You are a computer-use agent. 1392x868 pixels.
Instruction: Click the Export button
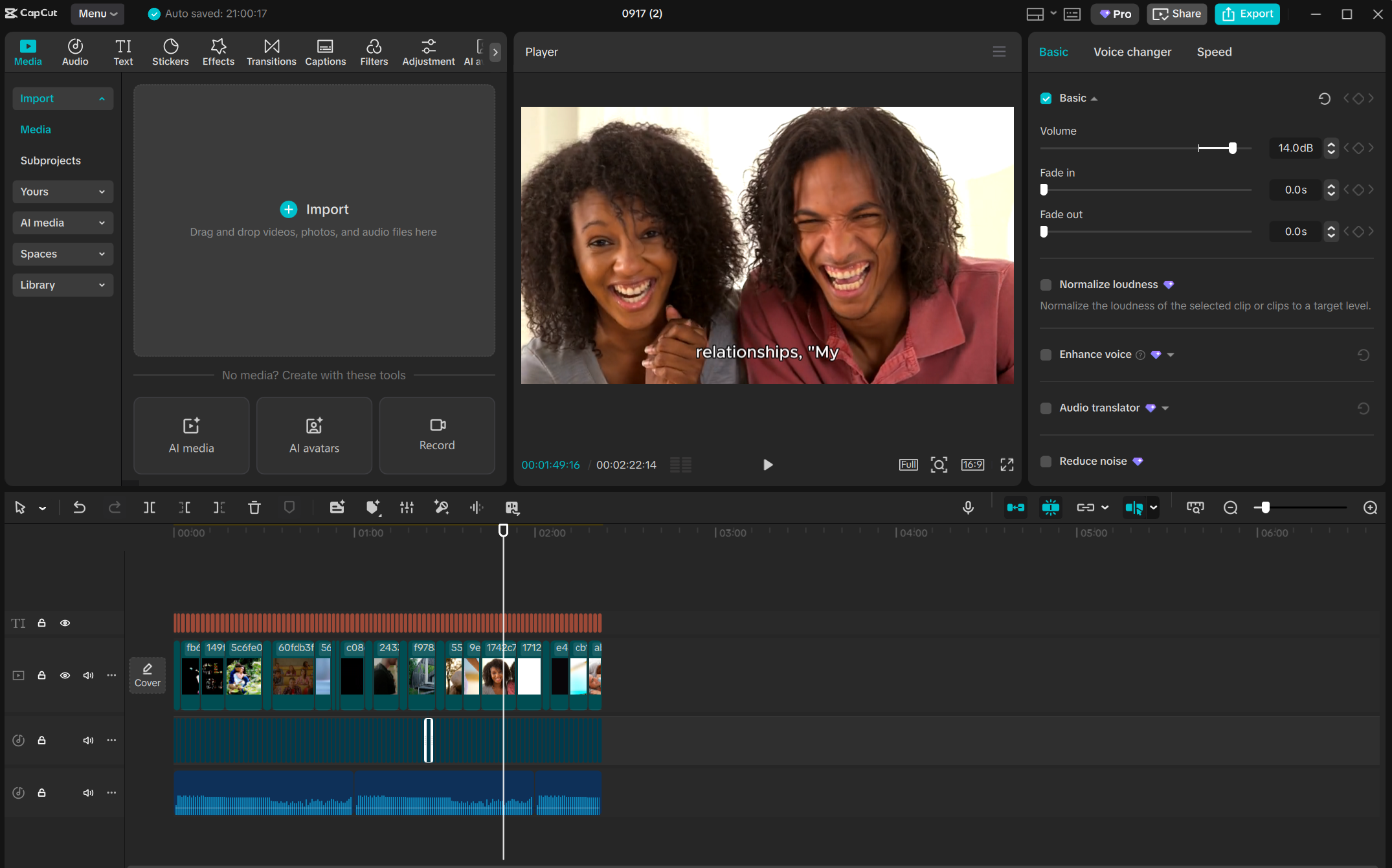(1246, 14)
